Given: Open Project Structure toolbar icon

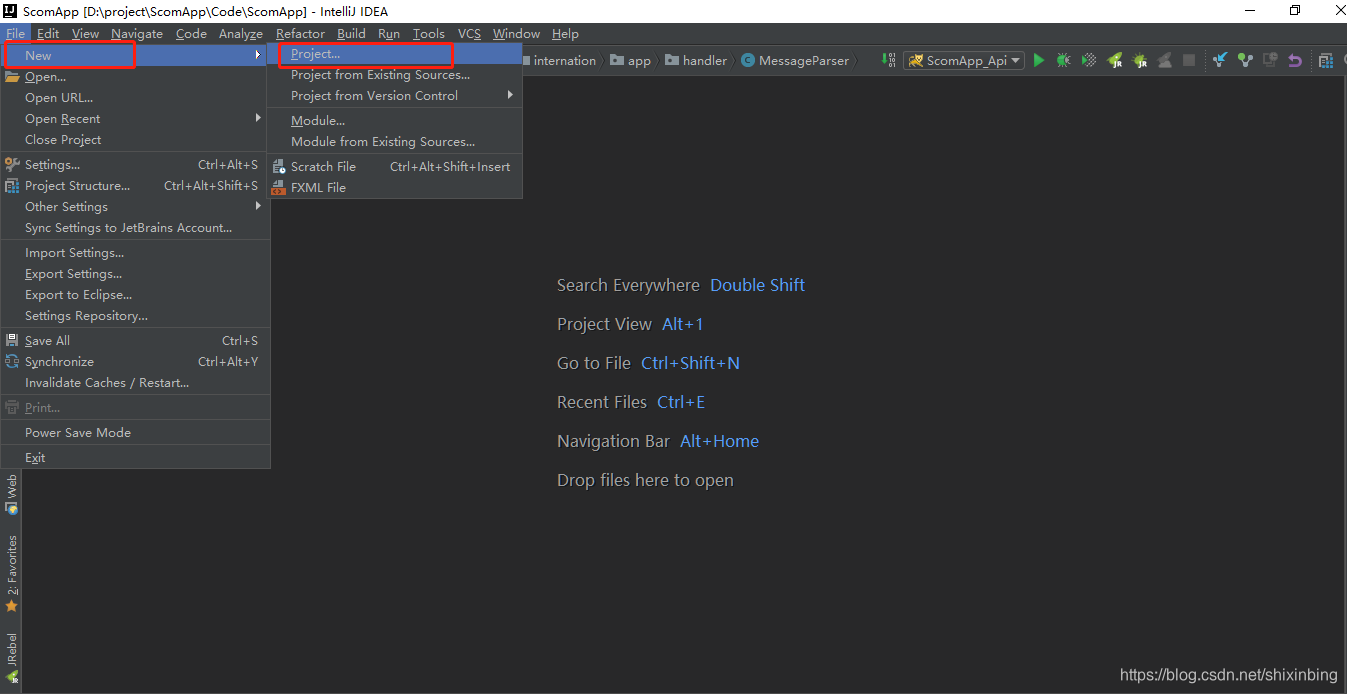Looking at the screenshot, I should click(1326, 60).
